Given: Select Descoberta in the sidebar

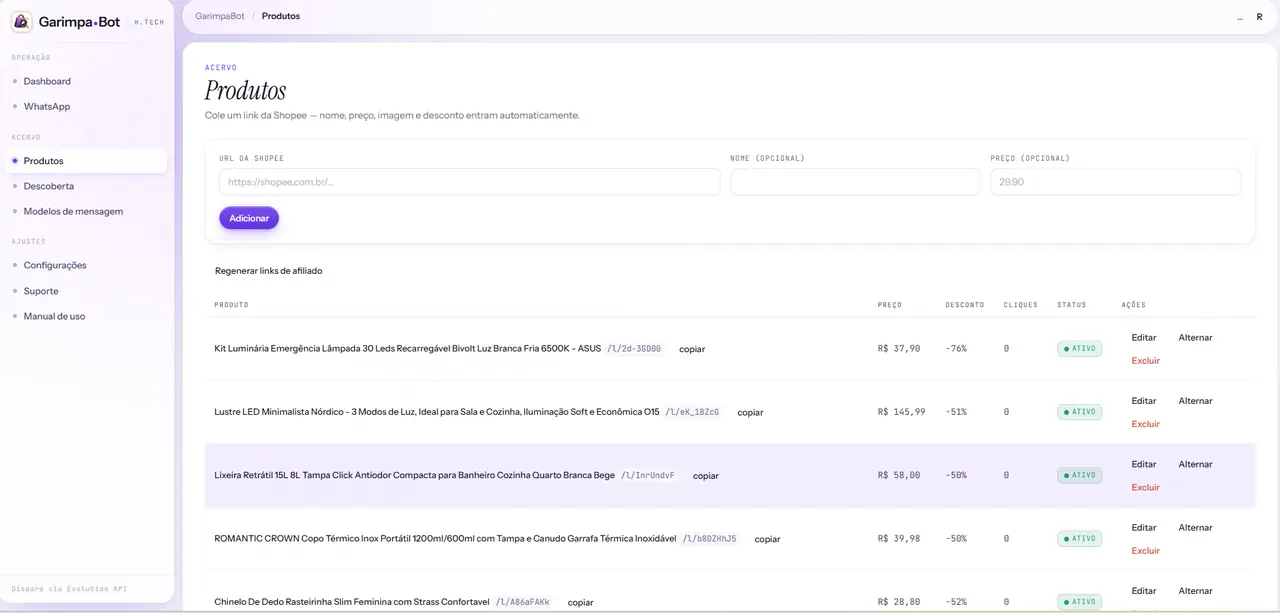Looking at the screenshot, I should click(x=49, y=186).
